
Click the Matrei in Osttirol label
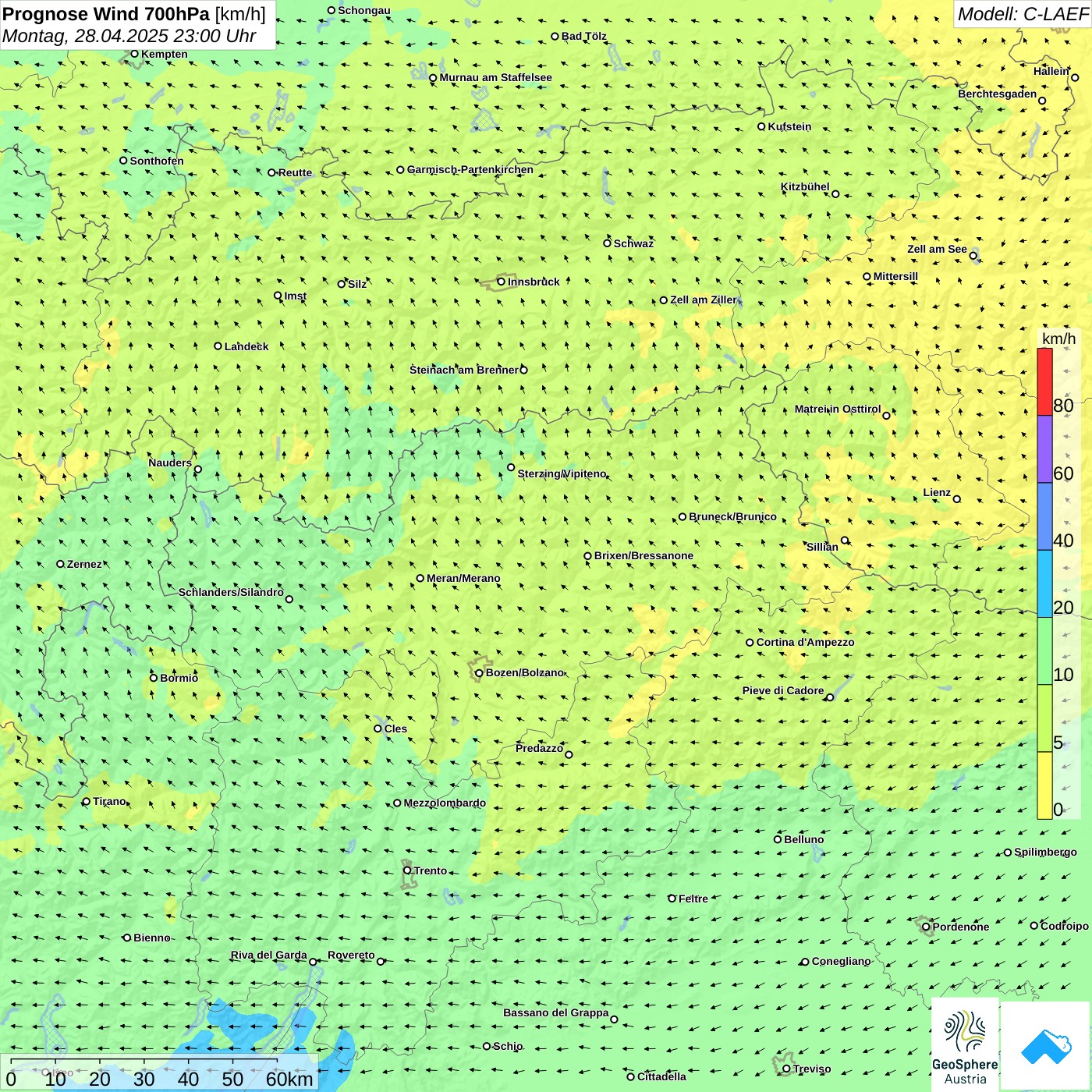(838, 409)
